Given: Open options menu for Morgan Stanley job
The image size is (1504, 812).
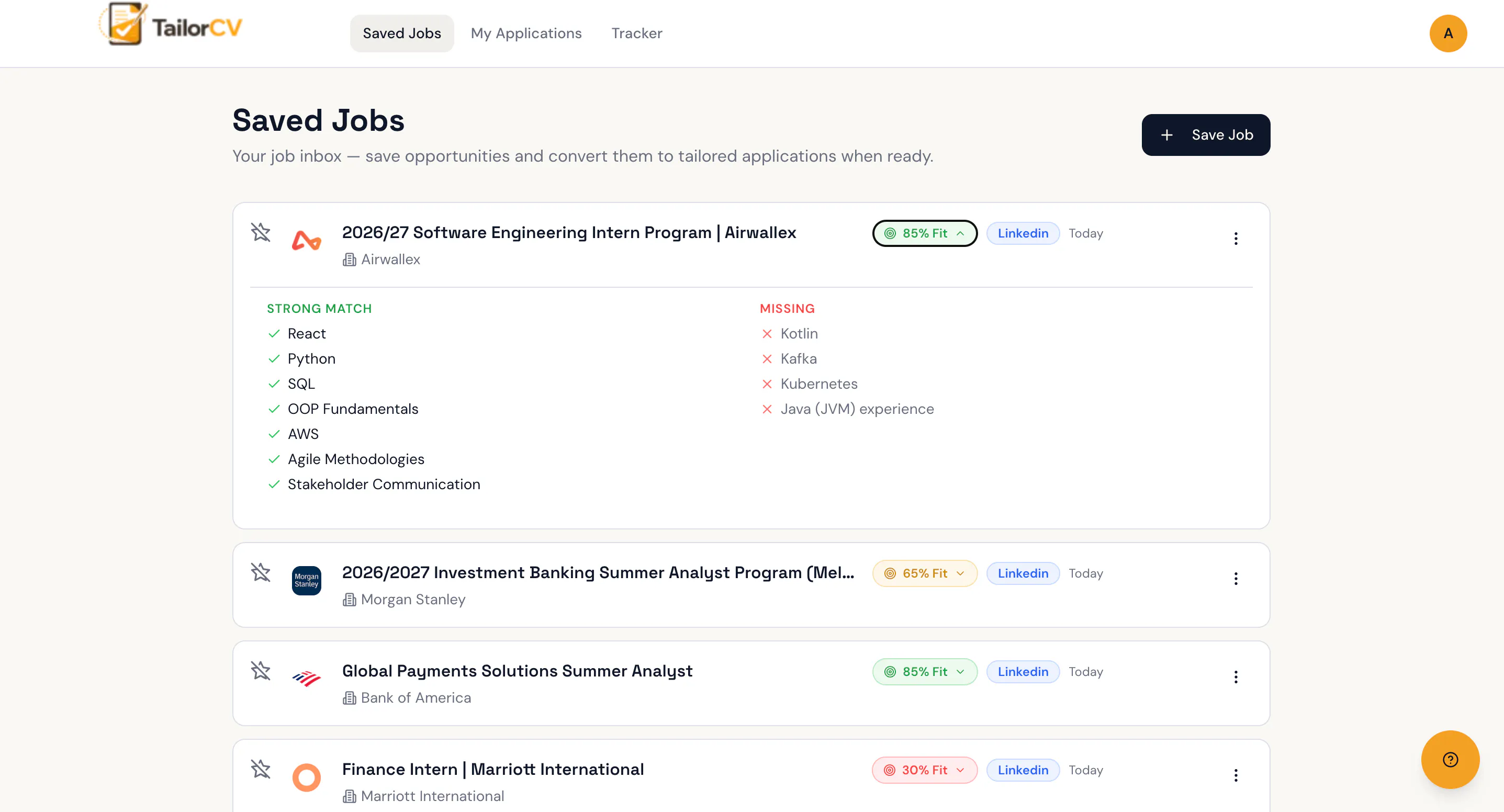Looking at the screenshot, I should (x=1236, y=579).
